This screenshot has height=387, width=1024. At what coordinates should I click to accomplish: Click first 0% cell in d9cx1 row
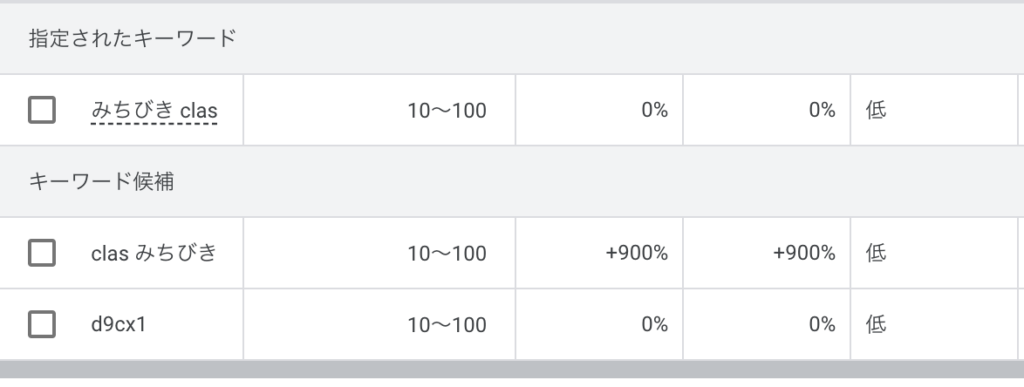pyautogui.click(x=654, y=324)
